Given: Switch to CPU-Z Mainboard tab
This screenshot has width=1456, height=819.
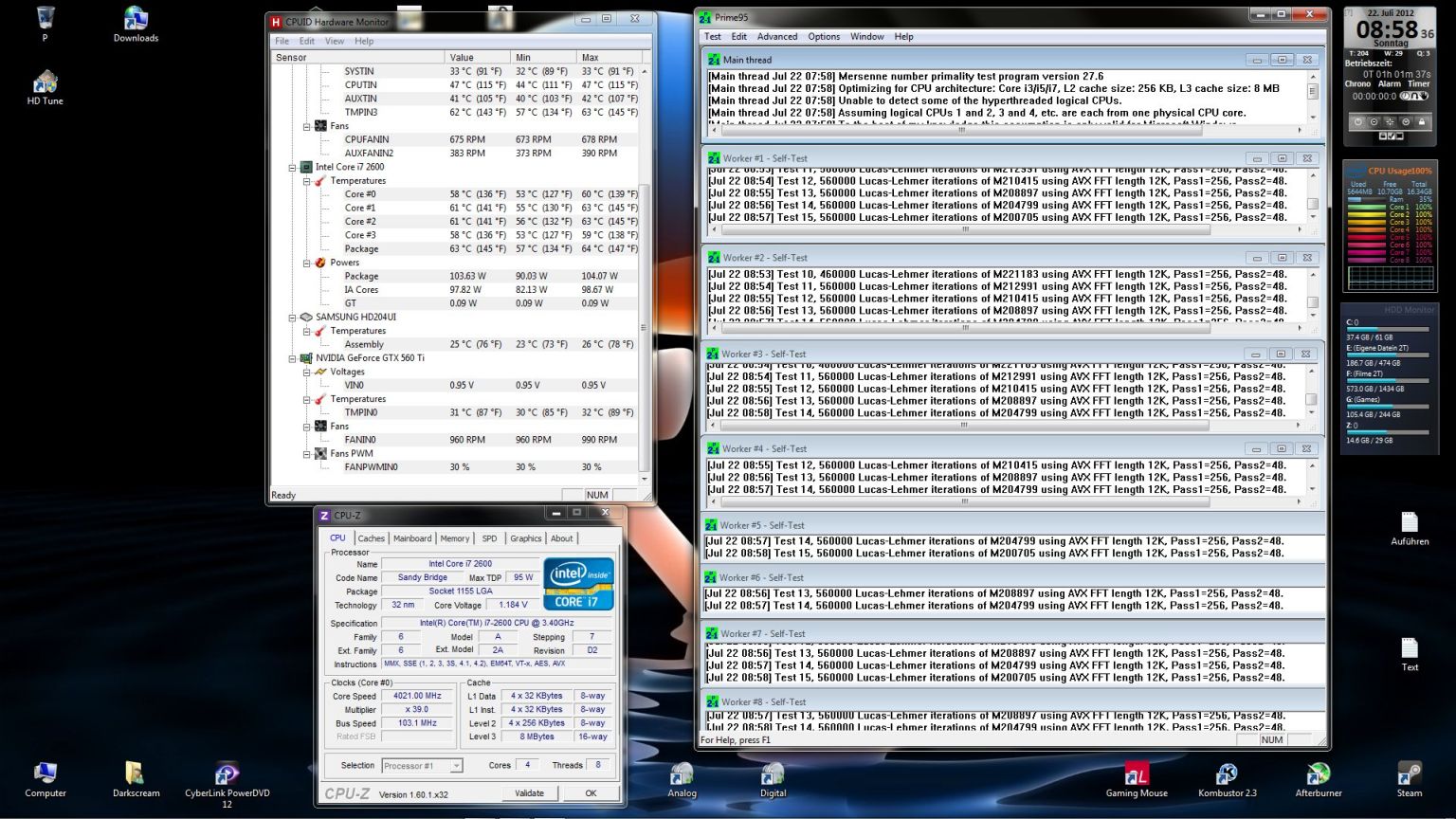Looking at the screenshot, I should 412,538.
